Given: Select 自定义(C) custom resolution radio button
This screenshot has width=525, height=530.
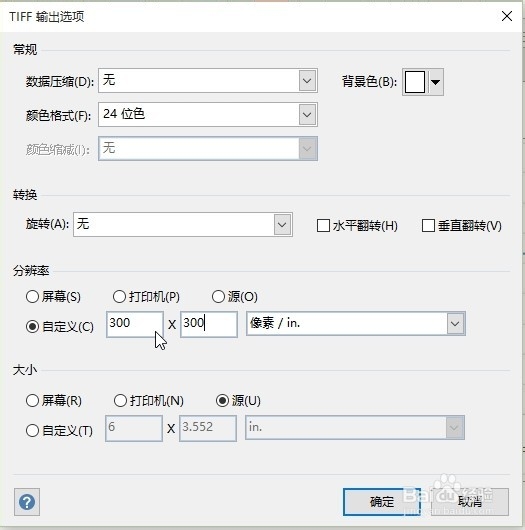Looking at the screenshot, I should click(32, 327).
